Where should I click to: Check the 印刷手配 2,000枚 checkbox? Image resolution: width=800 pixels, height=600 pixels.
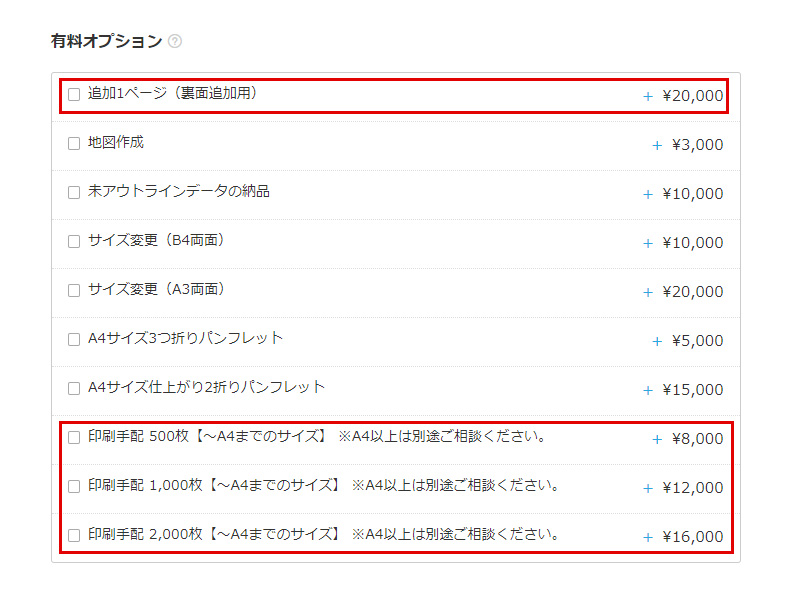[x=74, y=536]
